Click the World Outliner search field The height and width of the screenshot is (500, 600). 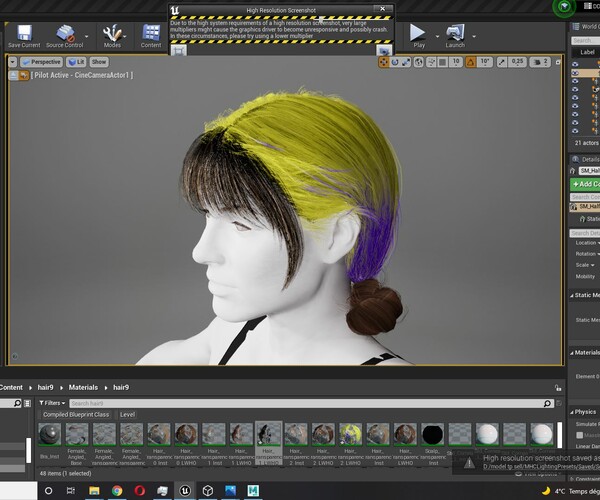click(x=585, y=40)
